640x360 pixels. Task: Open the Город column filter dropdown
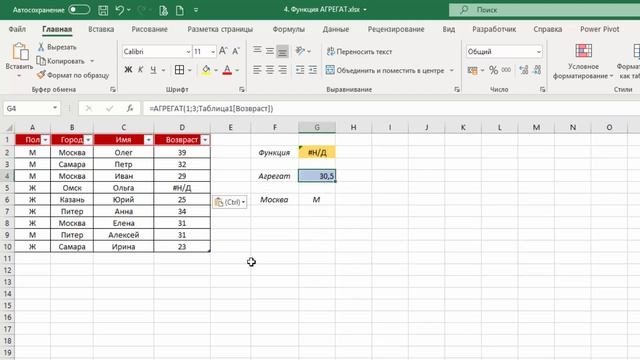pos(88,140)
